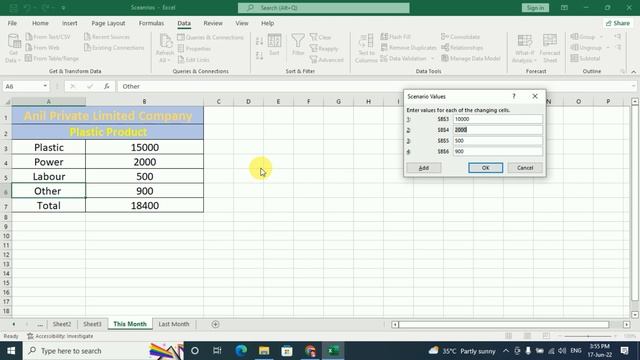Open Outline dialog launcher
The width and height of the screenshot is (640, 360).
pos(623,71)
